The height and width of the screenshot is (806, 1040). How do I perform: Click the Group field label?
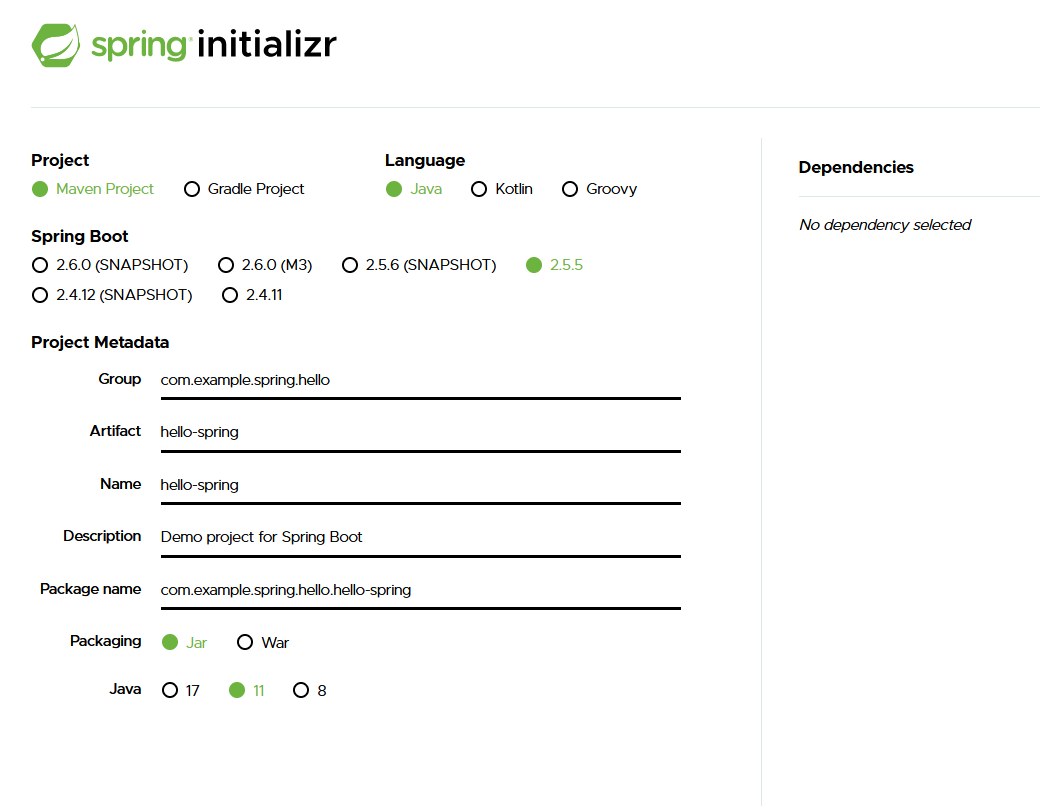119,379
